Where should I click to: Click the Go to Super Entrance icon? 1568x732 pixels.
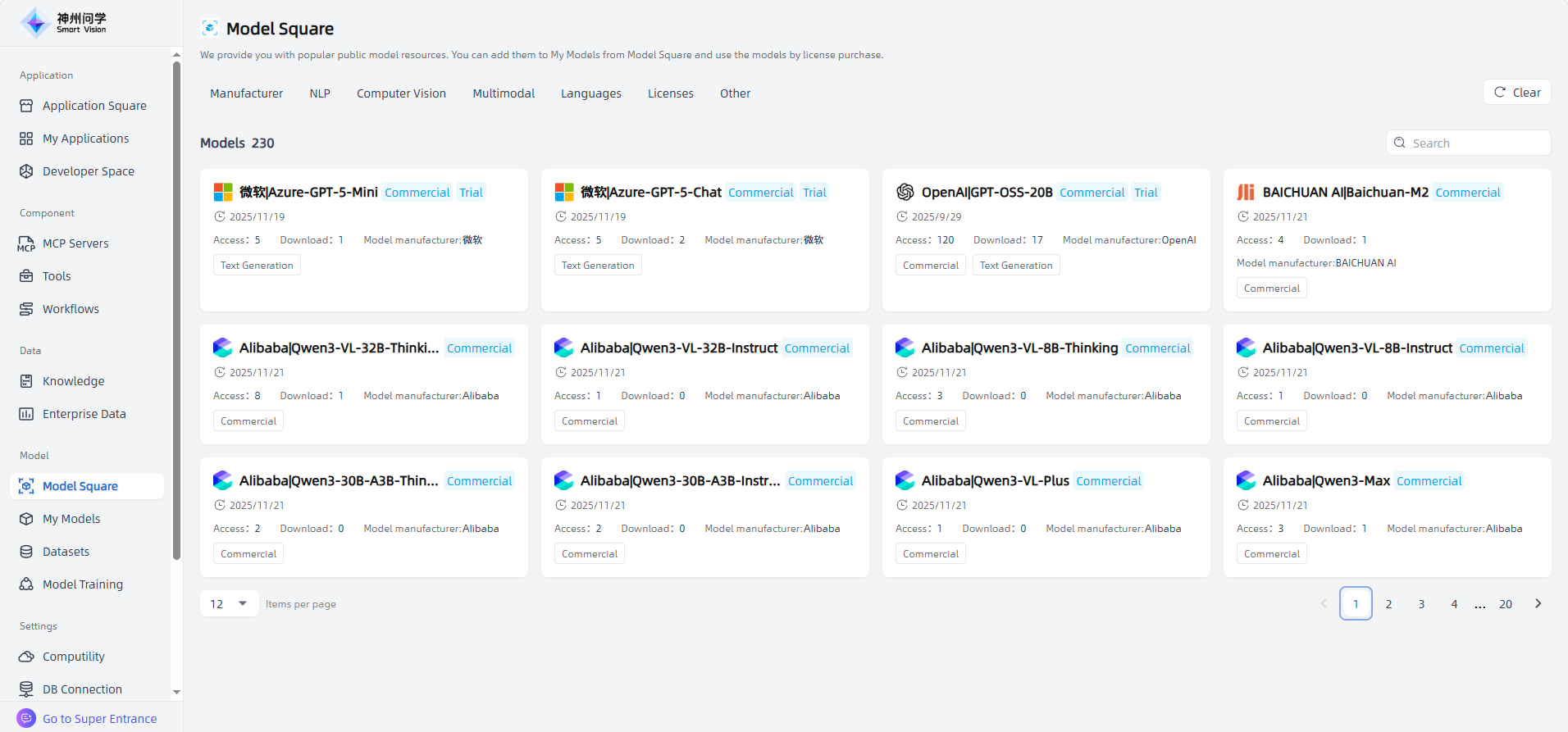[26, 718]
